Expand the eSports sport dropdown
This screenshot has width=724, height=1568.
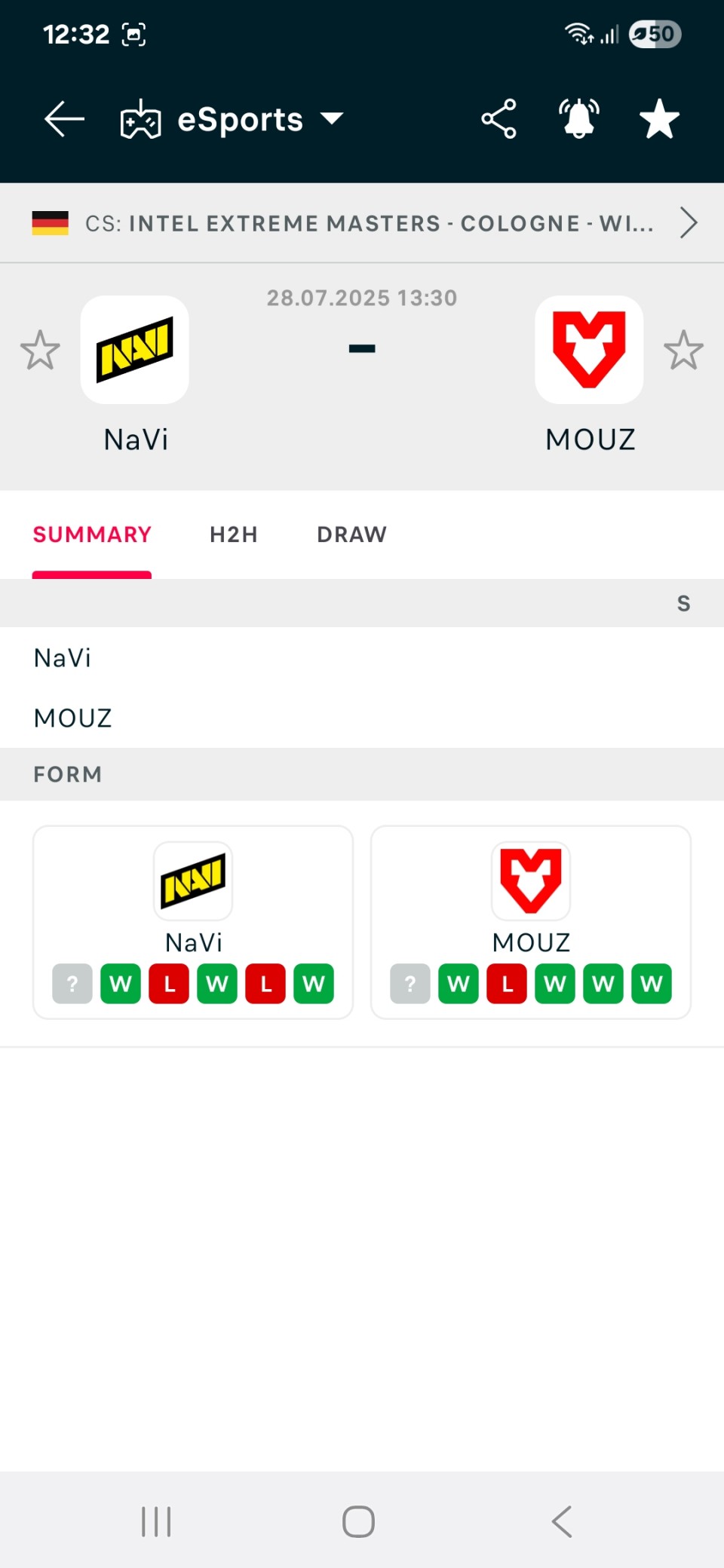(x=332, y=118)
